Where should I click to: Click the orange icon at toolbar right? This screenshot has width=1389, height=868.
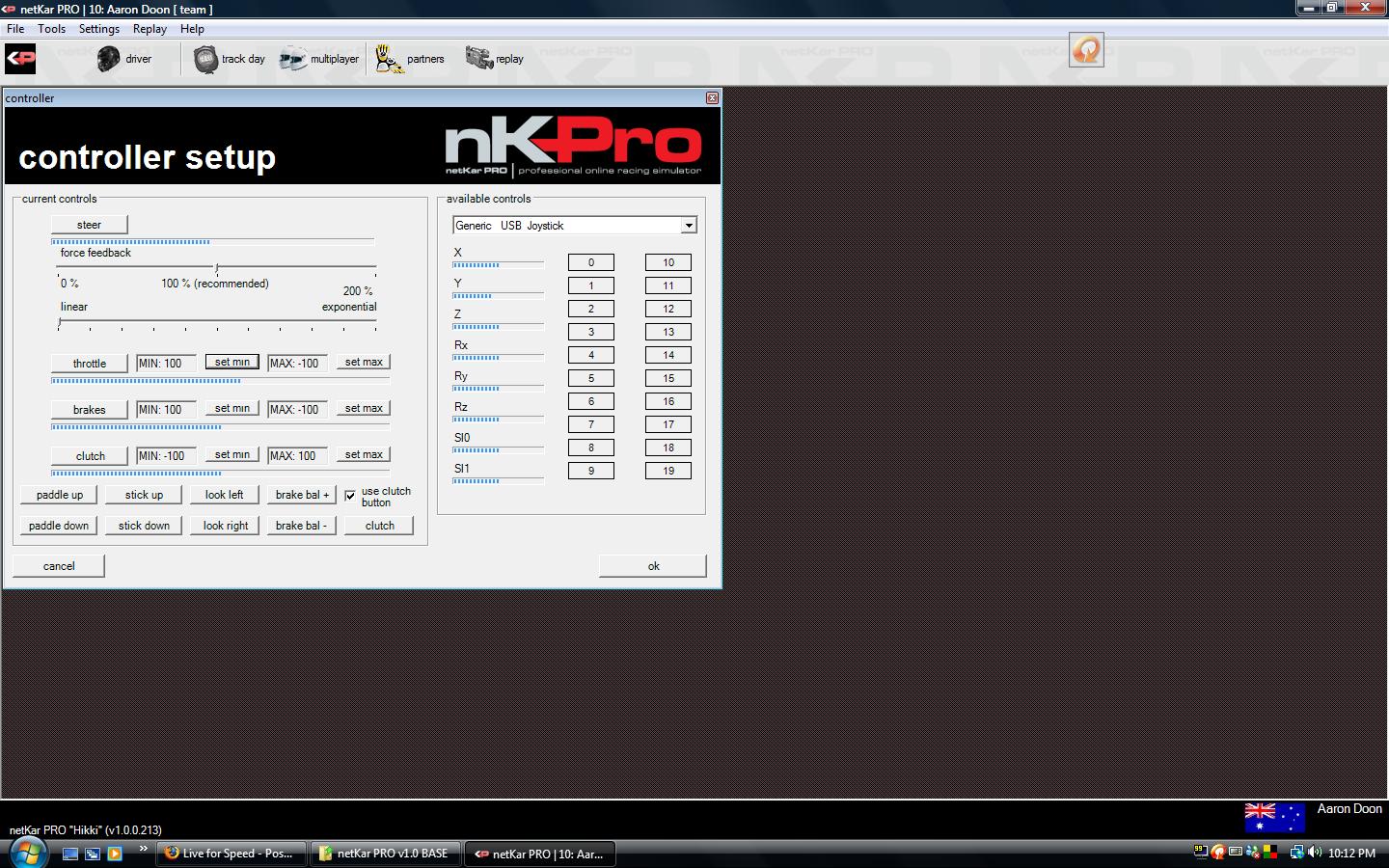point(1086,49)
